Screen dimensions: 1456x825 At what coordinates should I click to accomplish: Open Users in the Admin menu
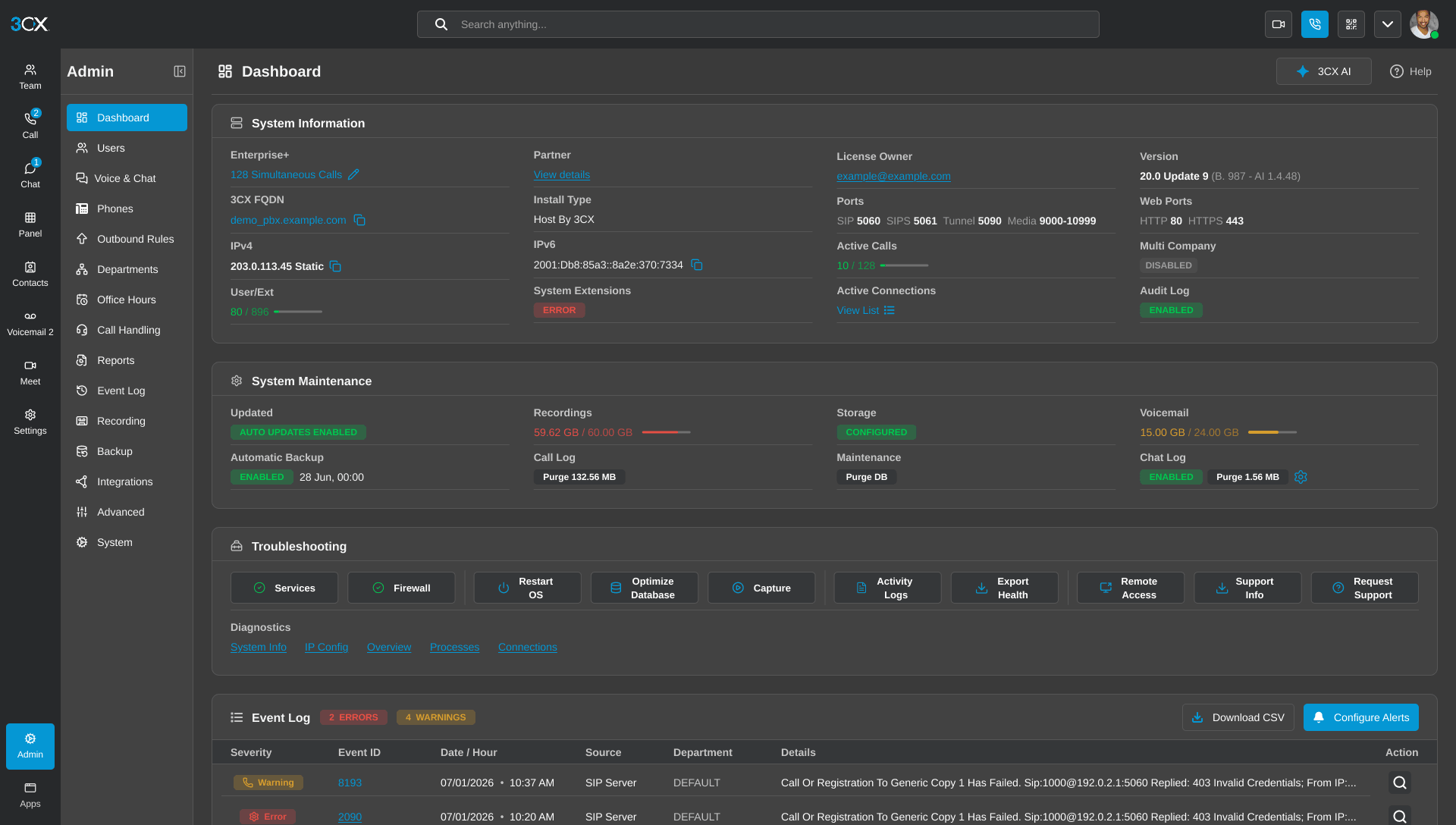127,148
